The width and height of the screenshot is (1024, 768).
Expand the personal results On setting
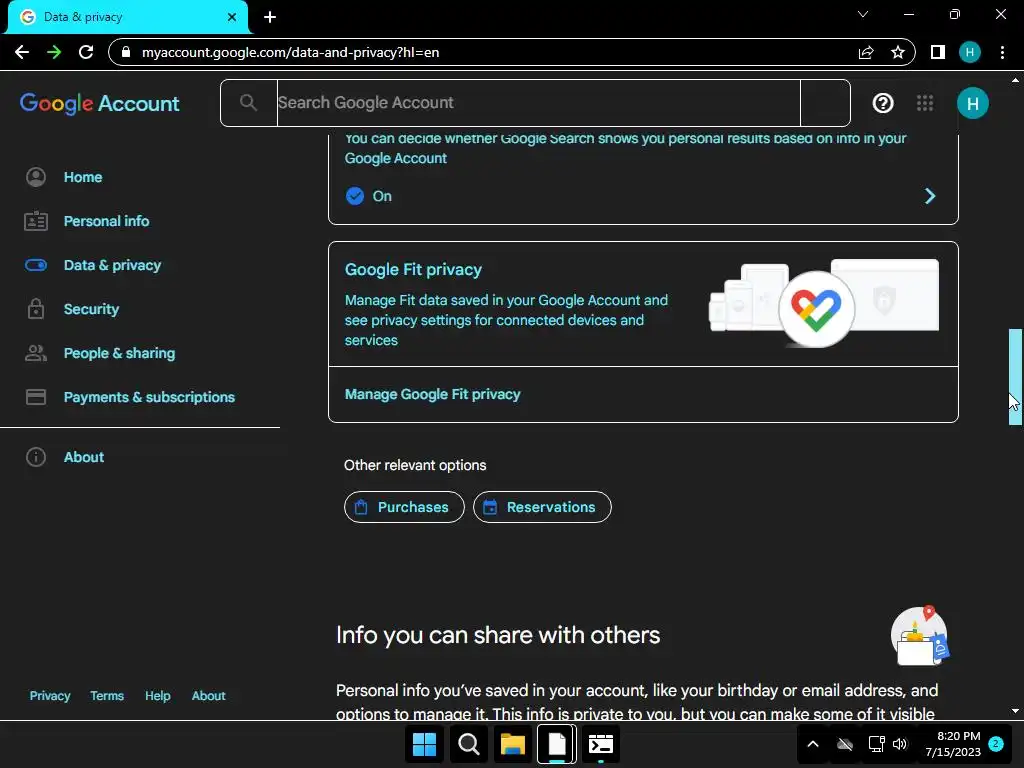930,196
